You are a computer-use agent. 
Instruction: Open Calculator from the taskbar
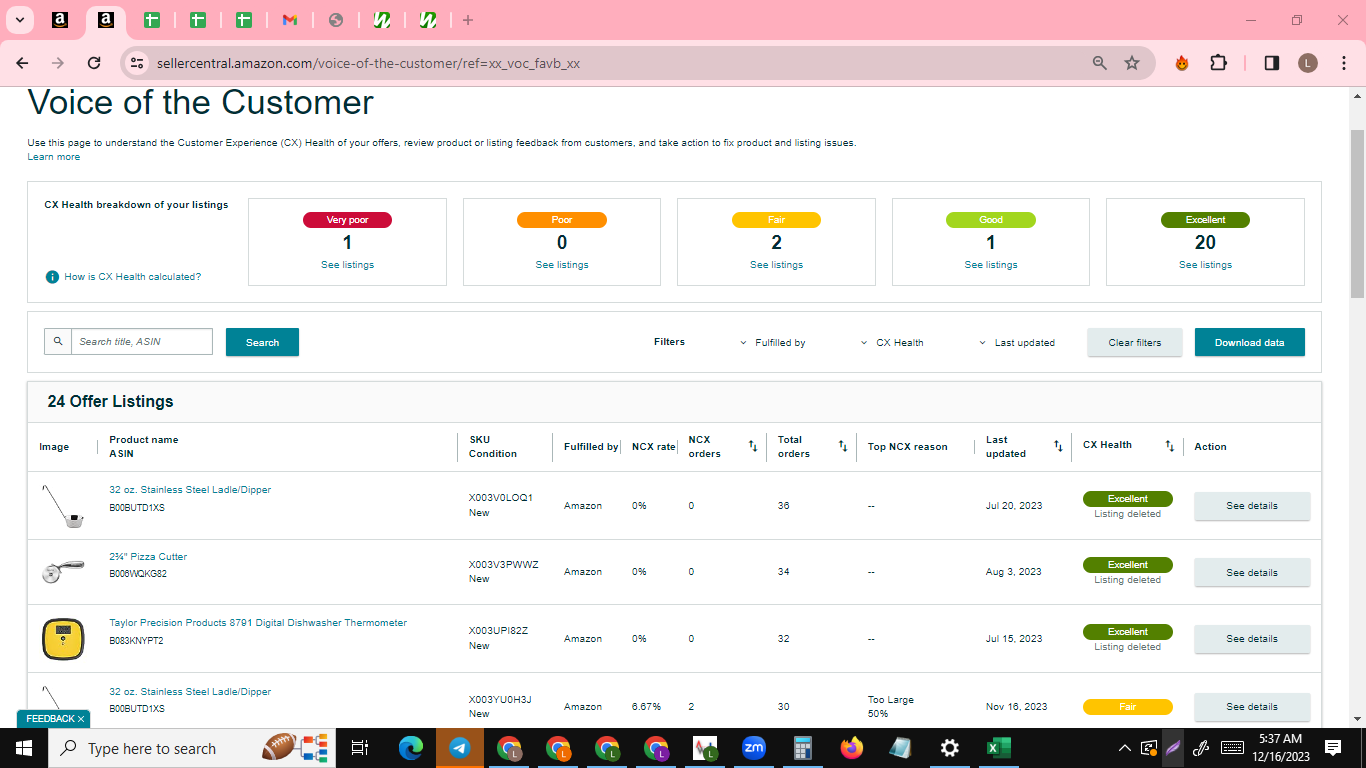(802, 748)
